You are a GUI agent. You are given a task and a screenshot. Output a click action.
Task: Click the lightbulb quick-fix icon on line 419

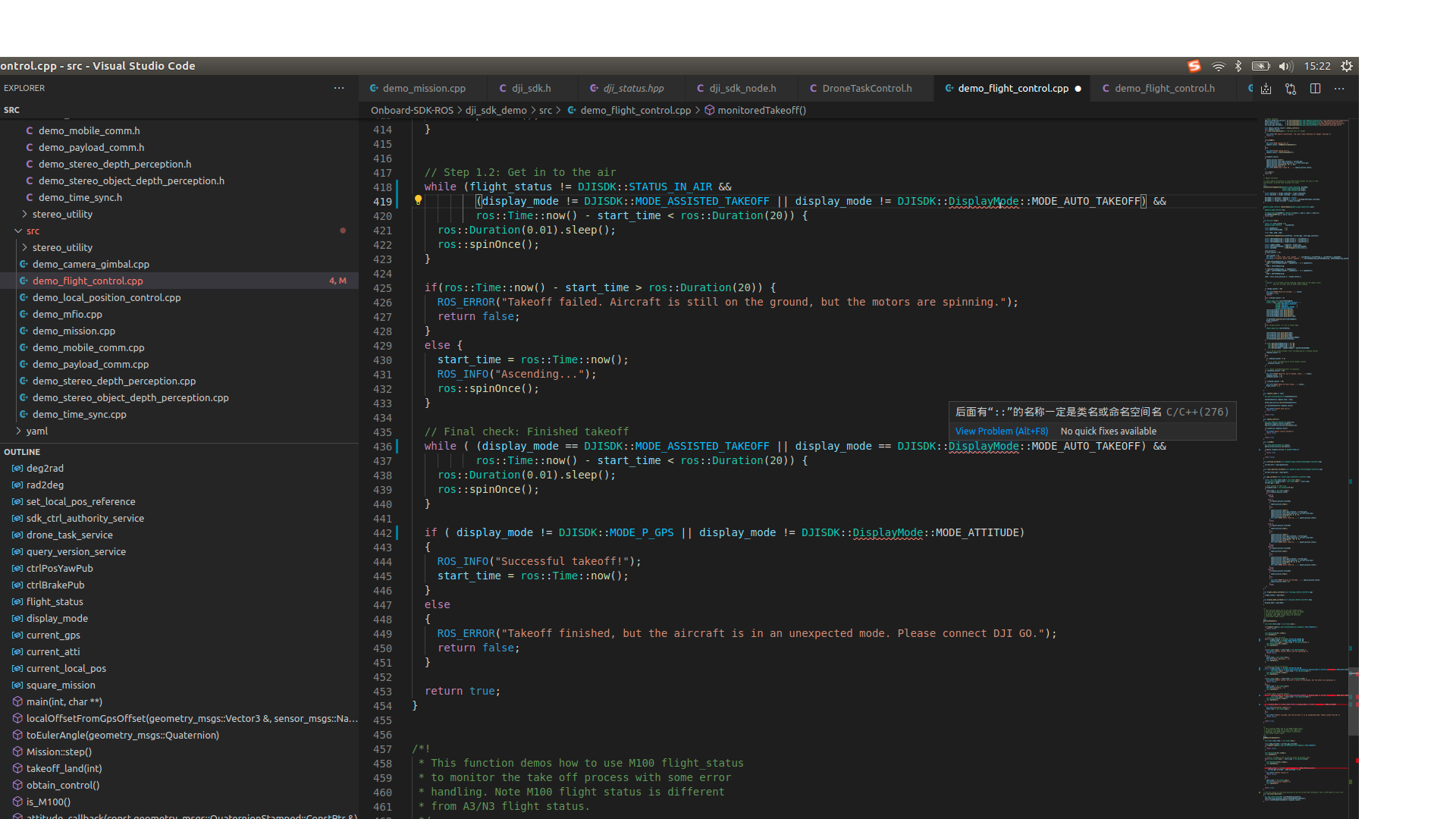coord(418,201)
